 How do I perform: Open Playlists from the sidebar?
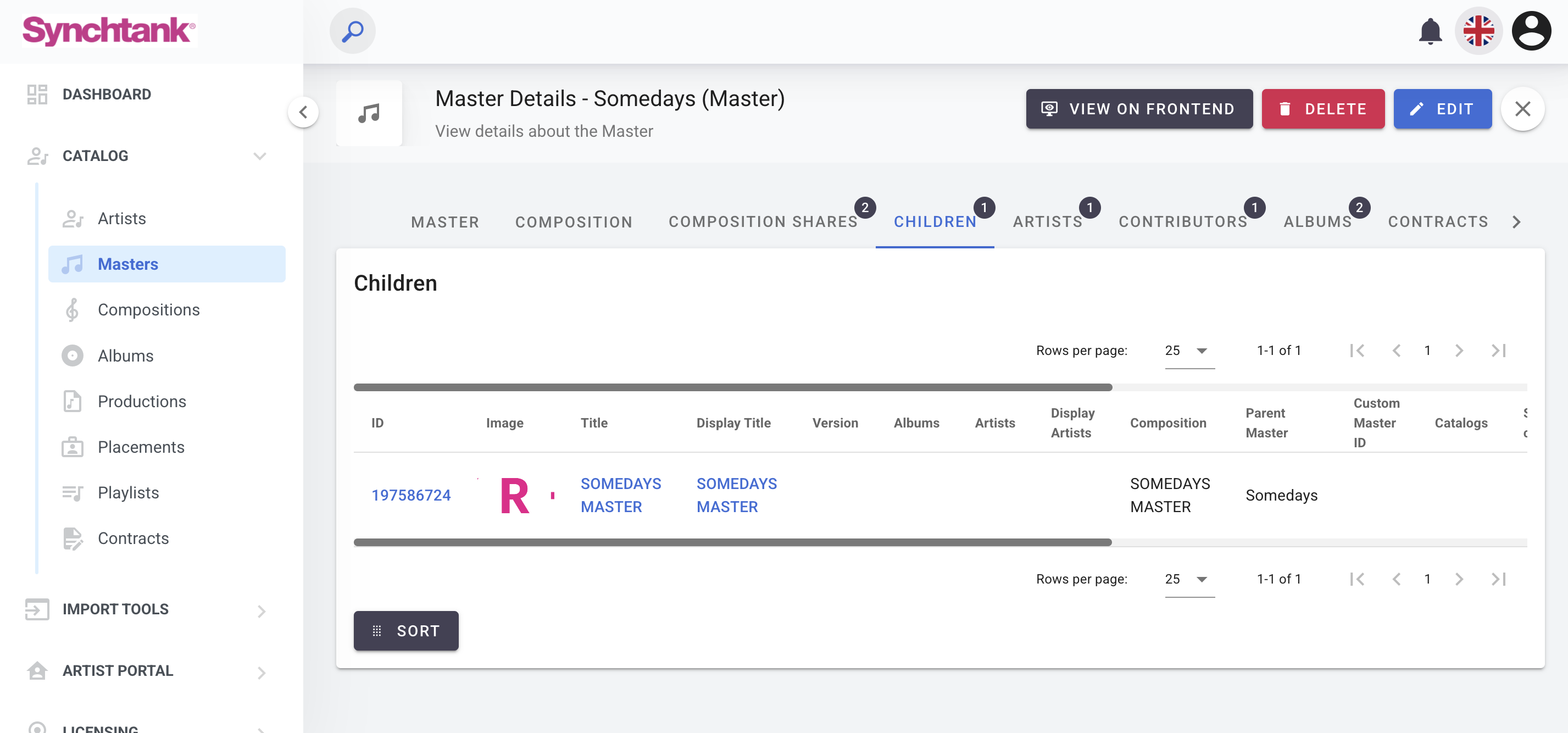[128, 492]
